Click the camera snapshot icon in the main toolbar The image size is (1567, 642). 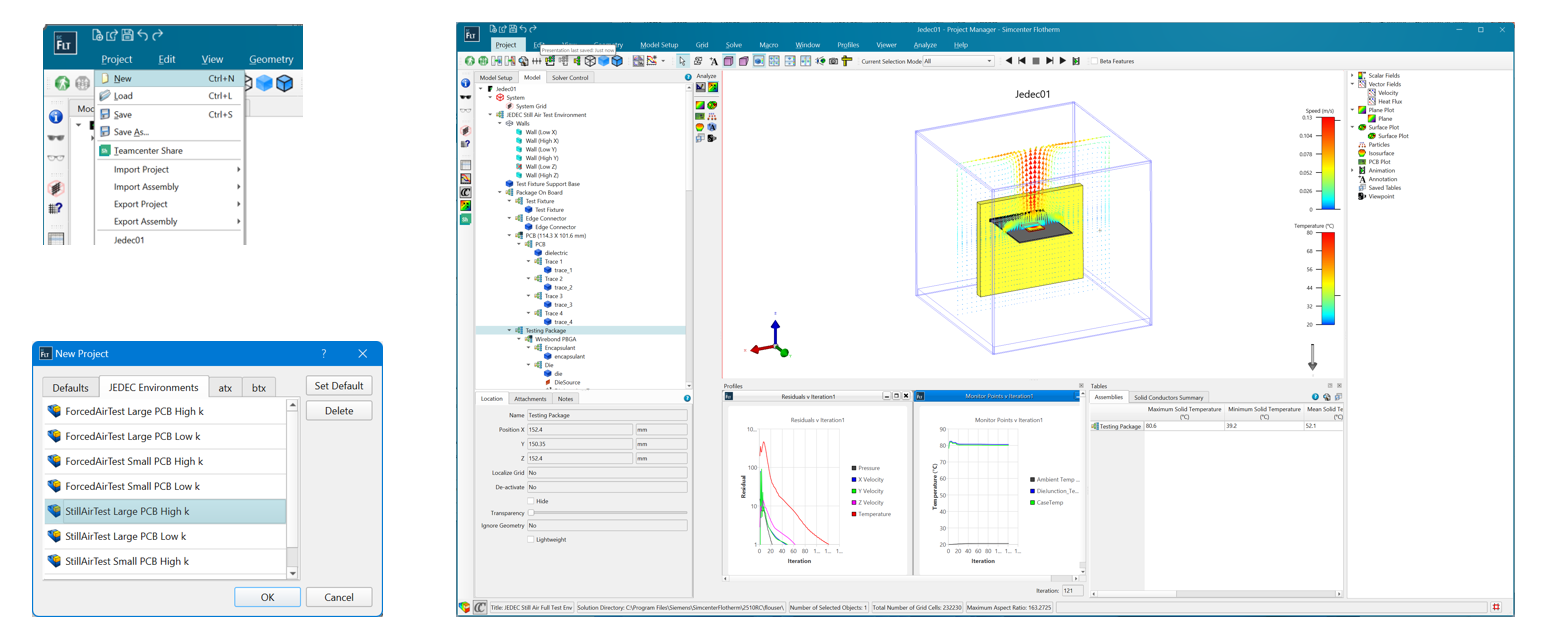[833, 61]
